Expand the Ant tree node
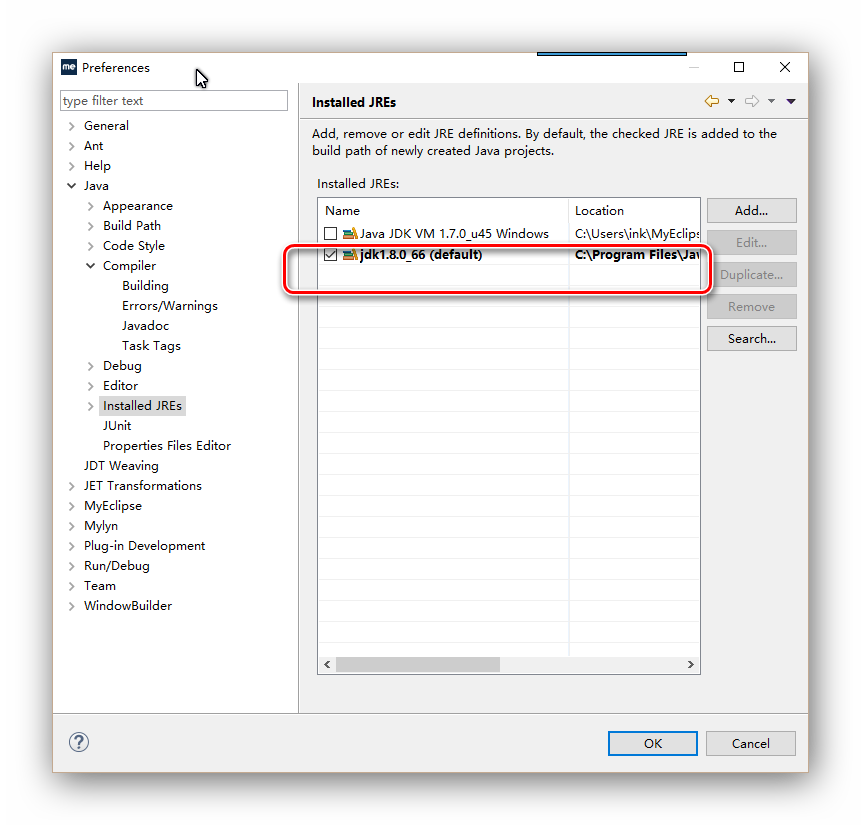 pos(71,146)
